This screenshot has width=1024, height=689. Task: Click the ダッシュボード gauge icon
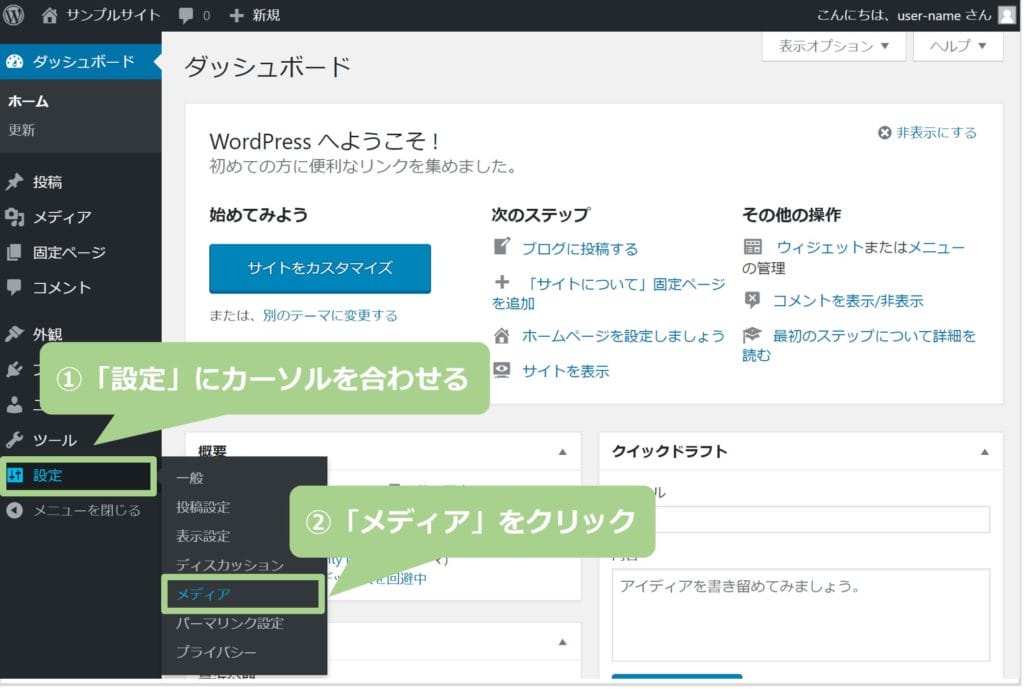[x=14, y=61]
